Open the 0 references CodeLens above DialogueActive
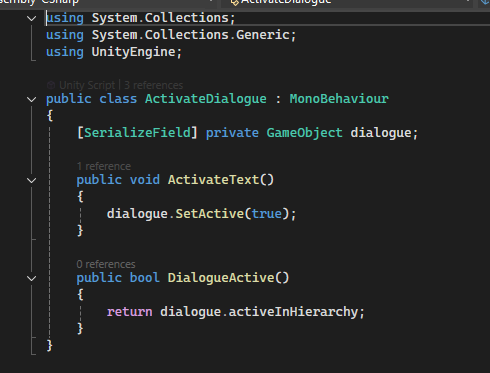Viewport: 490px width, 373px height. [106, 264]
